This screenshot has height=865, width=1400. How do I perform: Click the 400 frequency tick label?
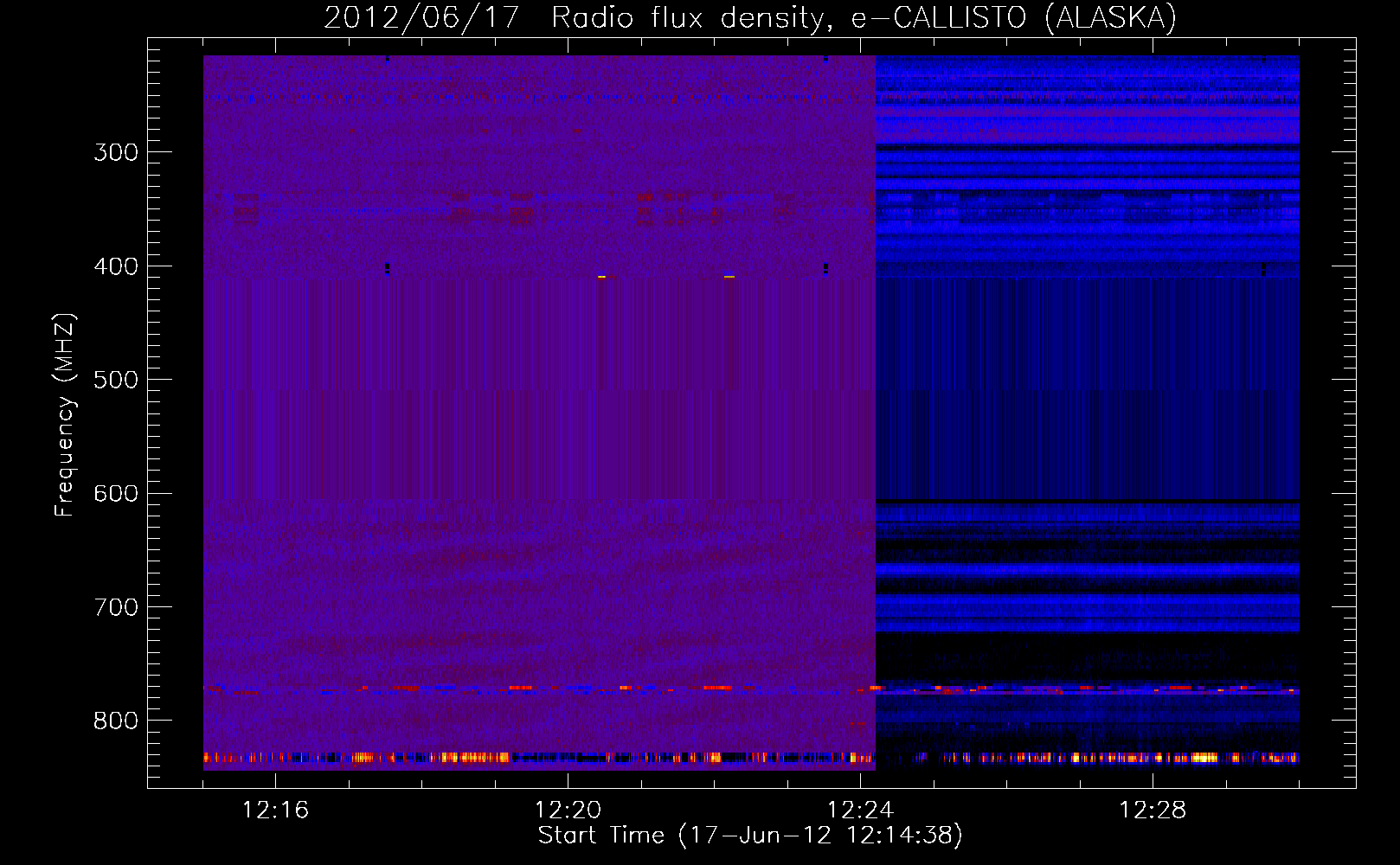pos(116,266)
